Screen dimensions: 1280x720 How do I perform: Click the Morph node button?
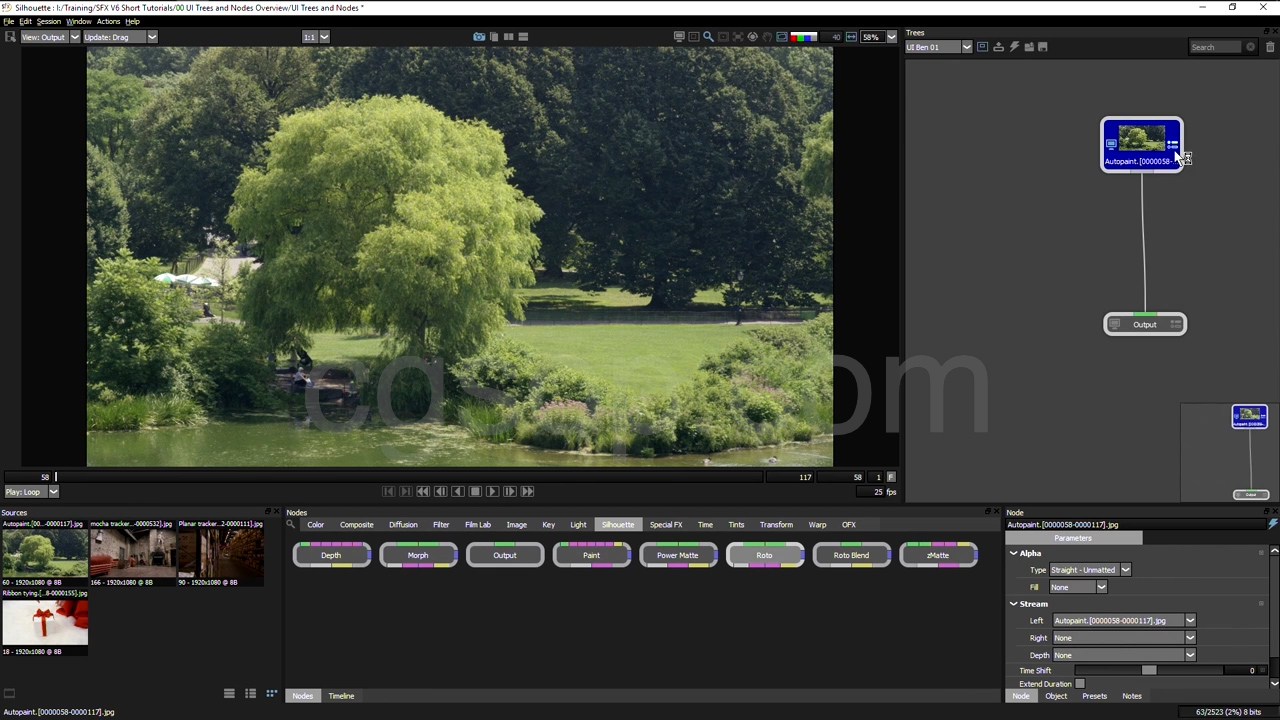click(x=418, y=555)
